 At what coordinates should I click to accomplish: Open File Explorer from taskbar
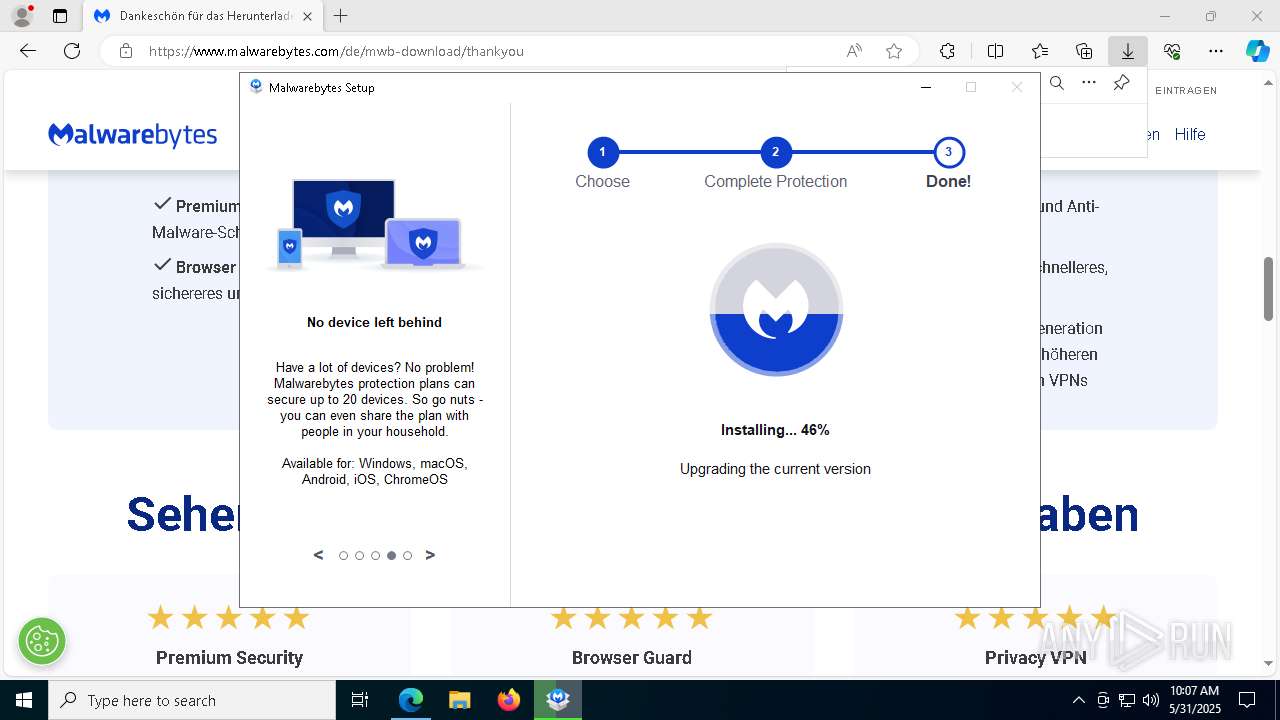[x=459, y=700]
